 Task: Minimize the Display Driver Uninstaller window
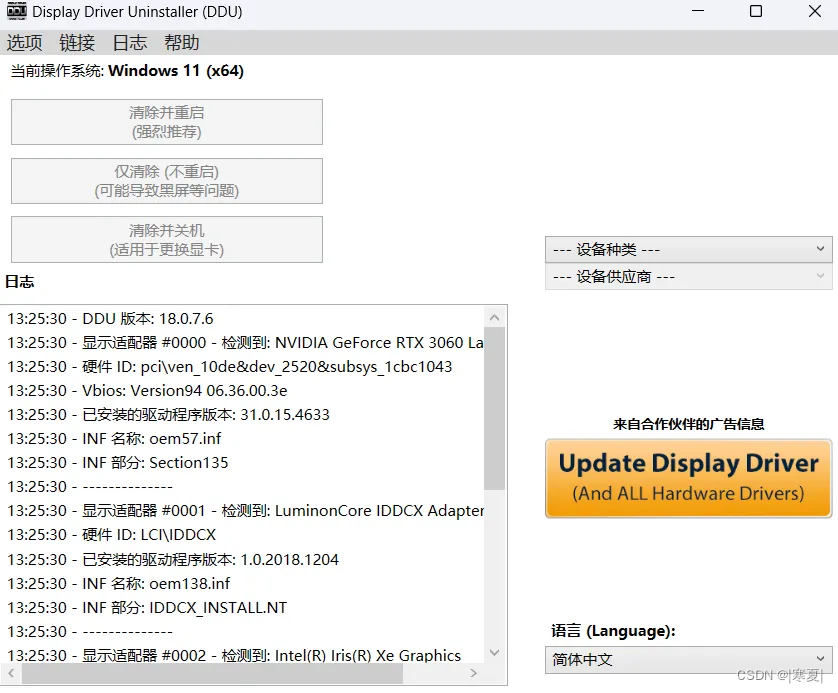pos(698,12)
